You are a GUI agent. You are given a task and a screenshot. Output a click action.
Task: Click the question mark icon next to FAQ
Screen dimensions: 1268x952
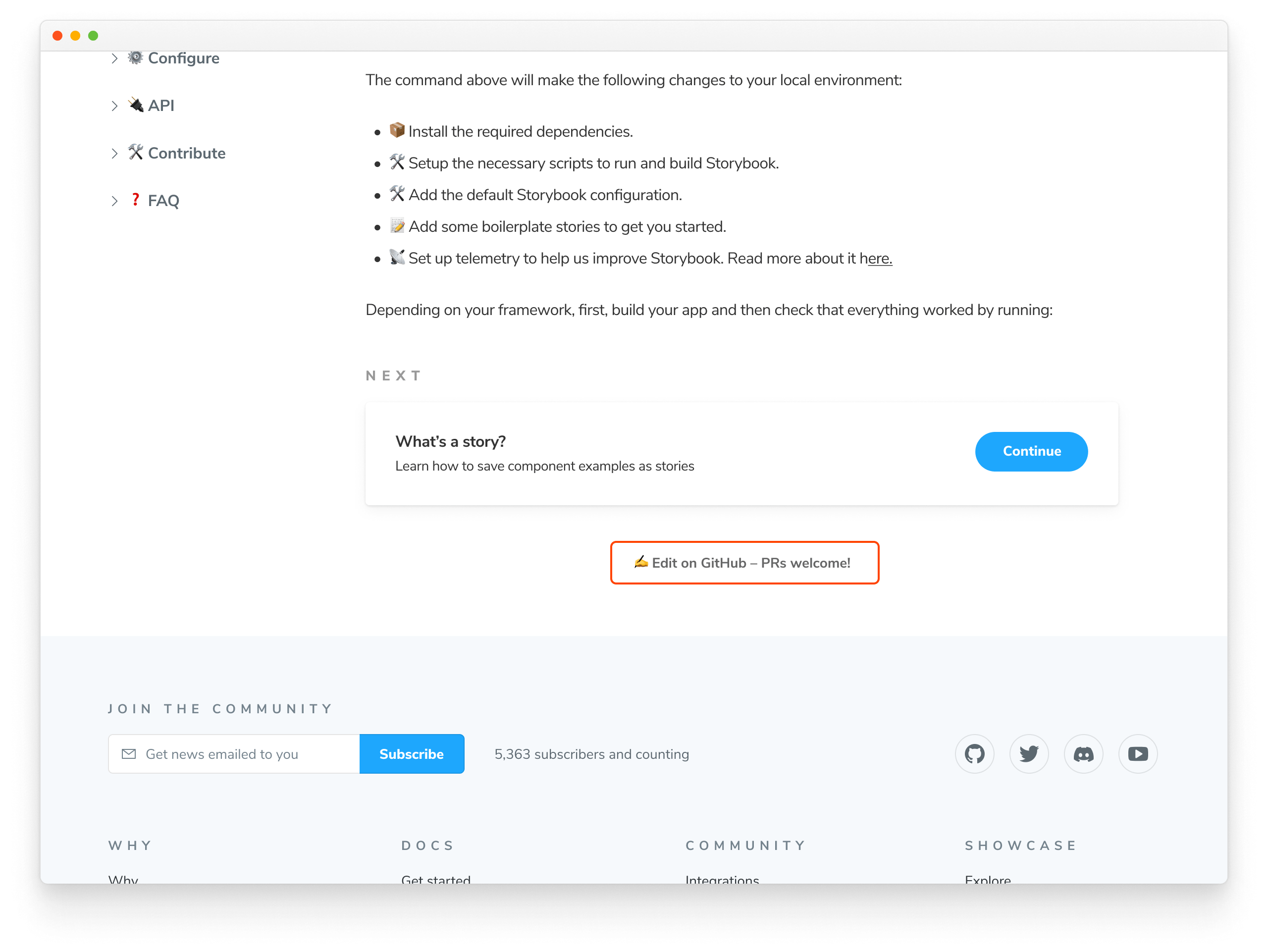[x=135, y=200]
